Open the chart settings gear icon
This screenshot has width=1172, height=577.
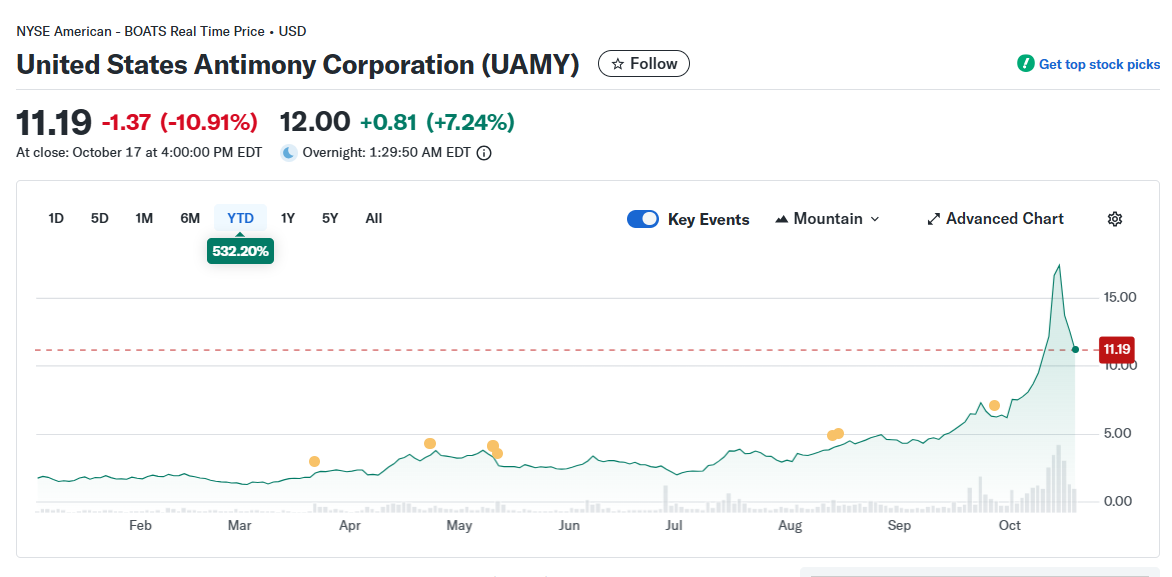(x=1115, y=219)
